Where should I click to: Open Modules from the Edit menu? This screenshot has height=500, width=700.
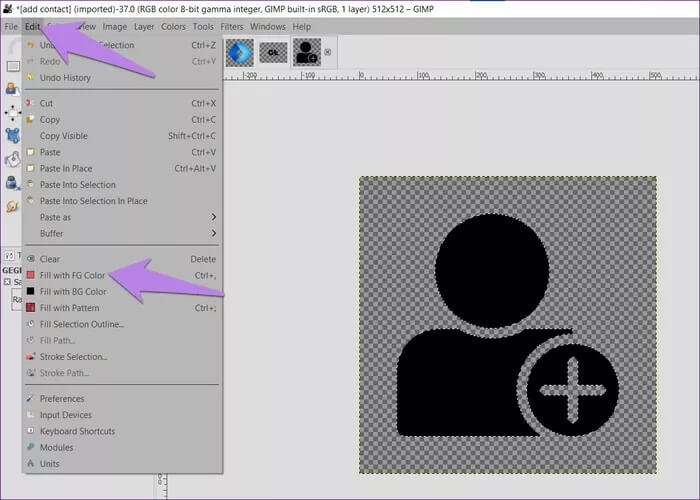pos(56,447)
